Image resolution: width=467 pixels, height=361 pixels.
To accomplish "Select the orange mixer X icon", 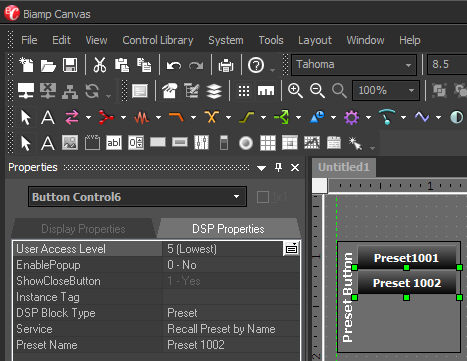I will [x=212, y=117].
